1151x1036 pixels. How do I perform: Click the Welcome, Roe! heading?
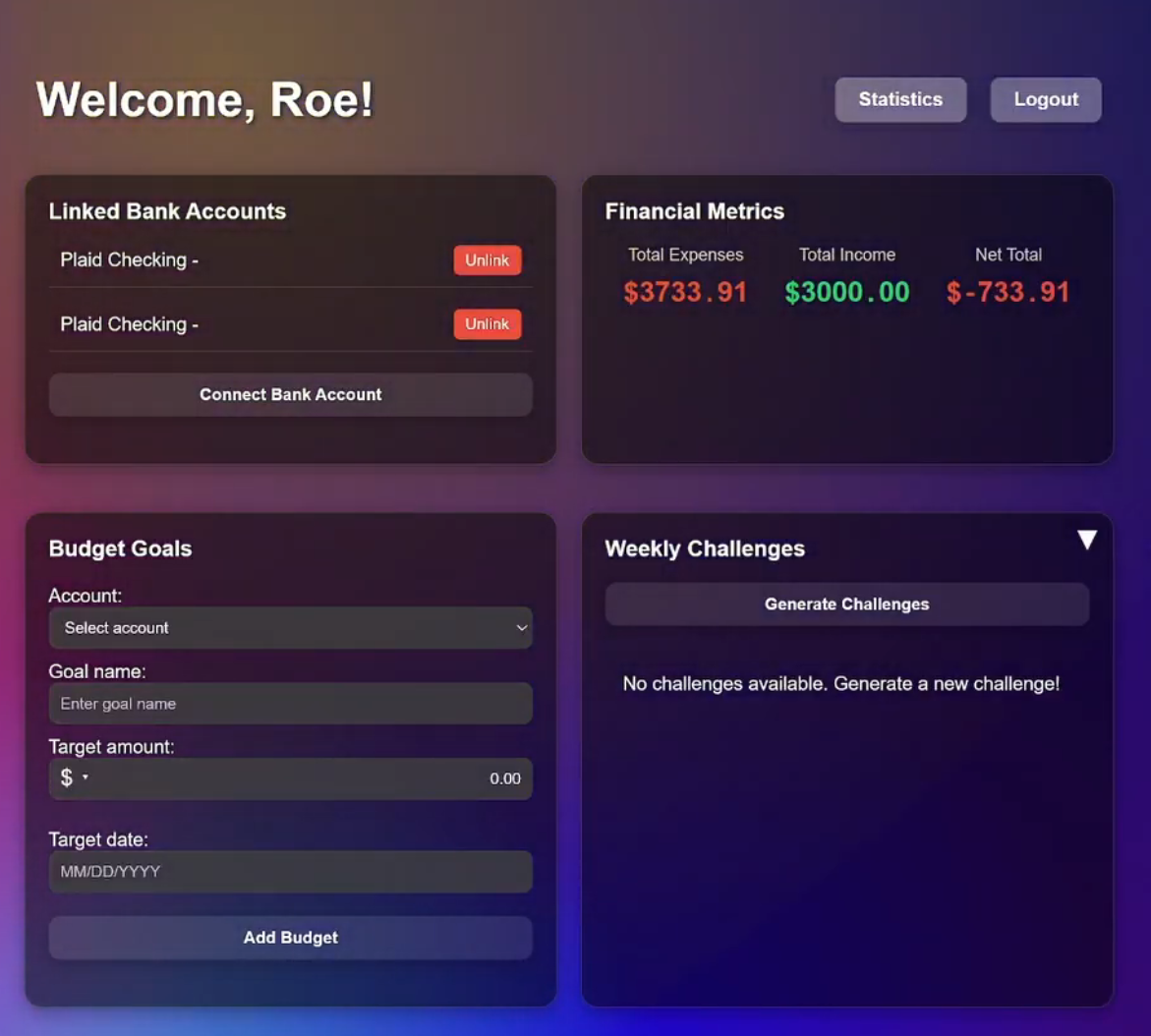coord(204,99)
